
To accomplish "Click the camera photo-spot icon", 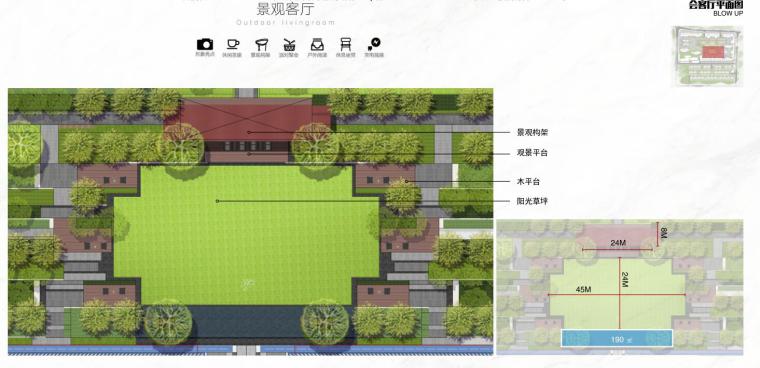I will tap(205, 45).
